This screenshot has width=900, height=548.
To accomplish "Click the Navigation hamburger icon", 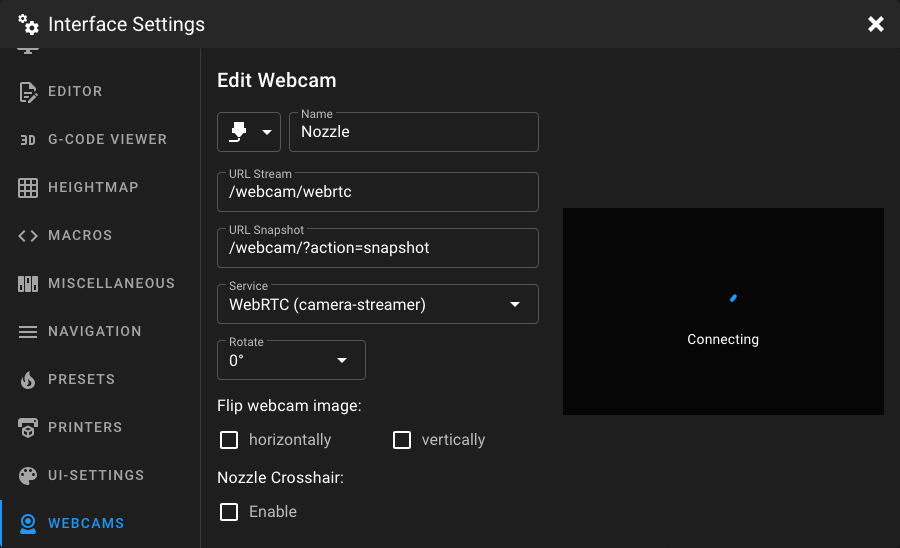I will click(28, 332).
